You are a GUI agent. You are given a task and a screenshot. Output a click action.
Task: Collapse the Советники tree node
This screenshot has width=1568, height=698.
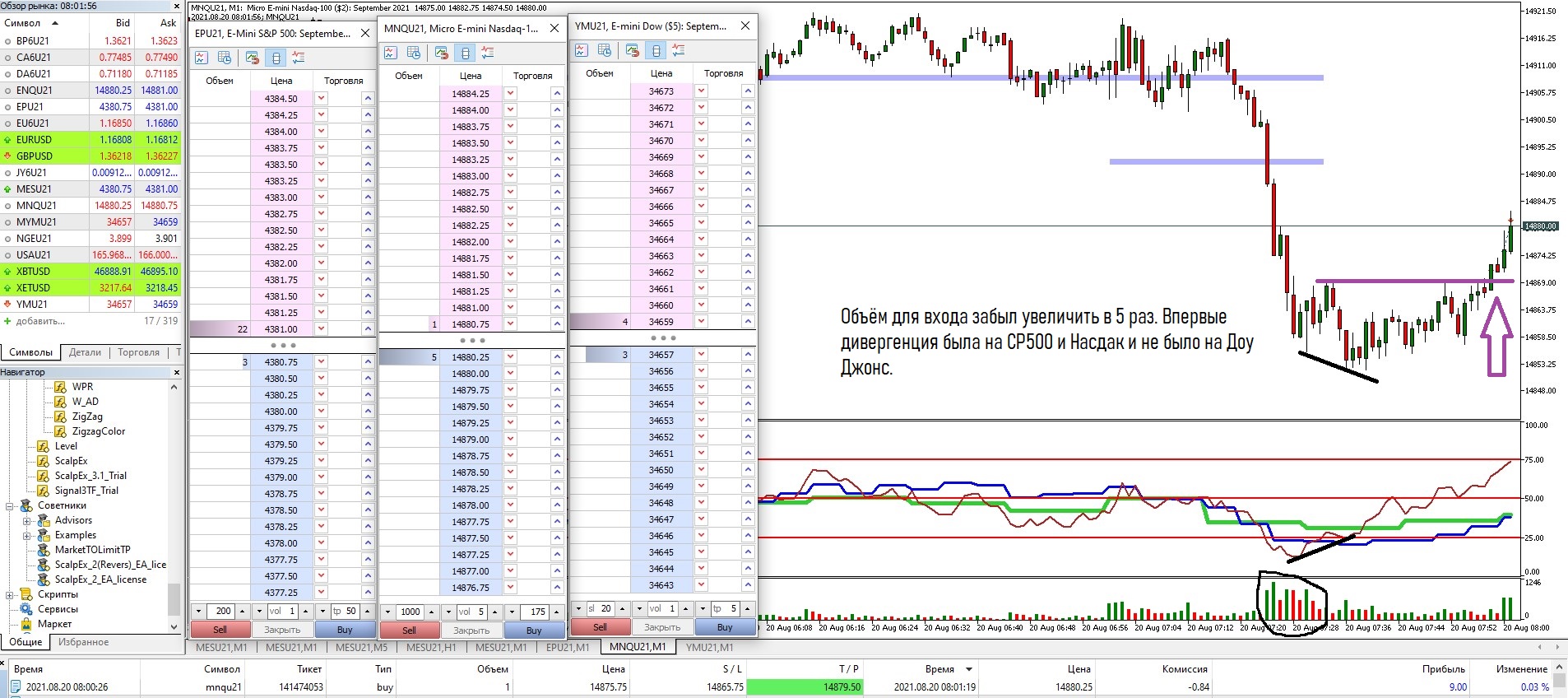[x=9, y=505]
